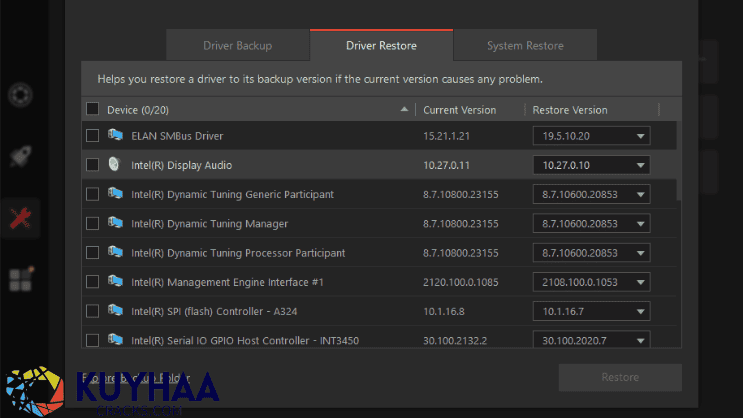Image resolution: width=743 pixels, height=418 pixels.
Task: Open the Action Center grid sidebar icon
Action: [21, 280]
